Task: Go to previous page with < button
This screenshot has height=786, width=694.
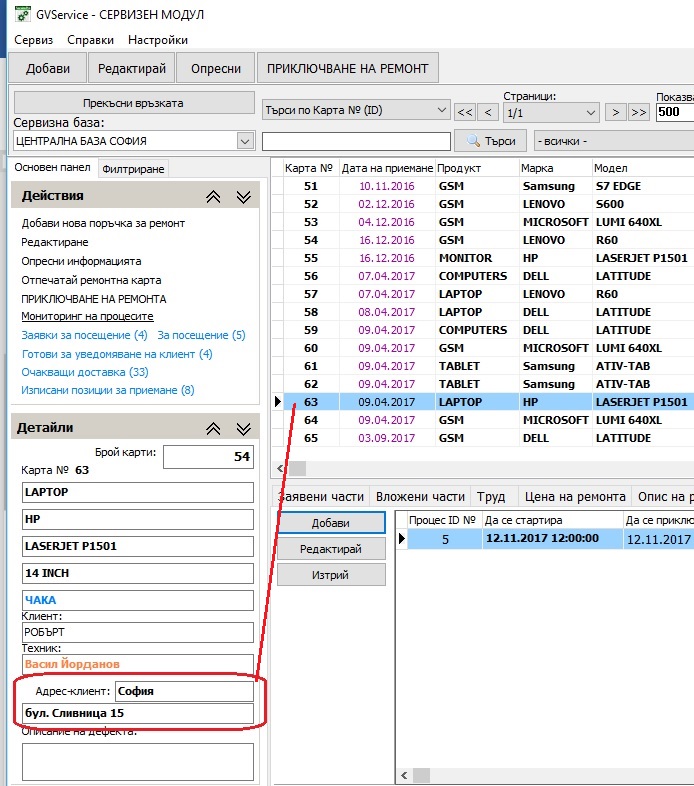Action: coord(488,112)
